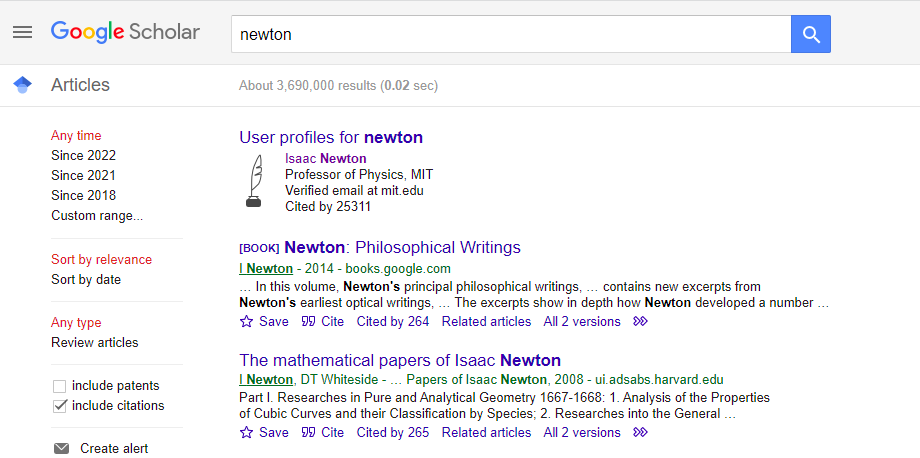Show more options for Philosophical Writings
The image size is (920, 458).
point(641,321)
